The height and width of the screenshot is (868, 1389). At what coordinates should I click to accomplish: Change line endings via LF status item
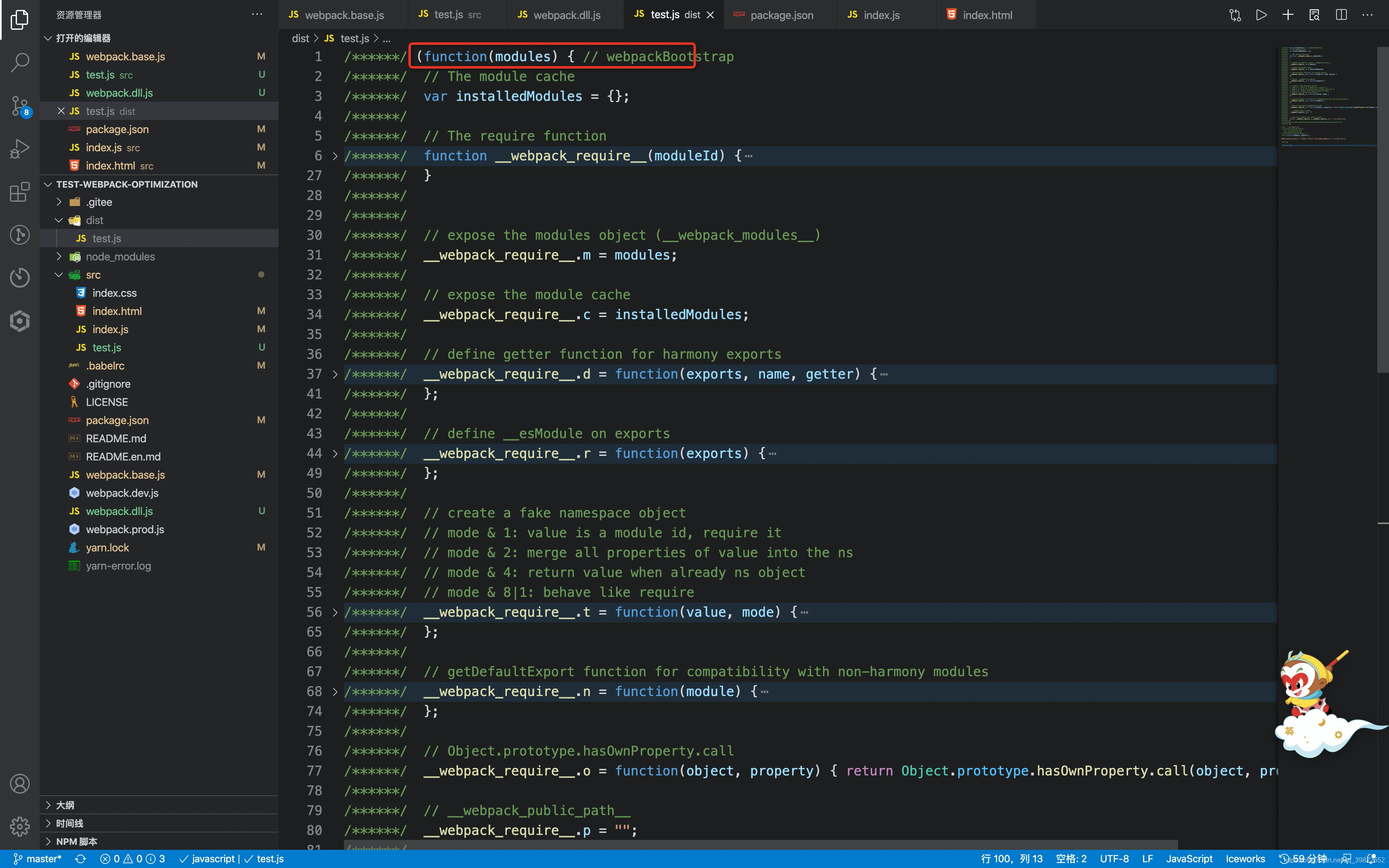click(1147, 859)
